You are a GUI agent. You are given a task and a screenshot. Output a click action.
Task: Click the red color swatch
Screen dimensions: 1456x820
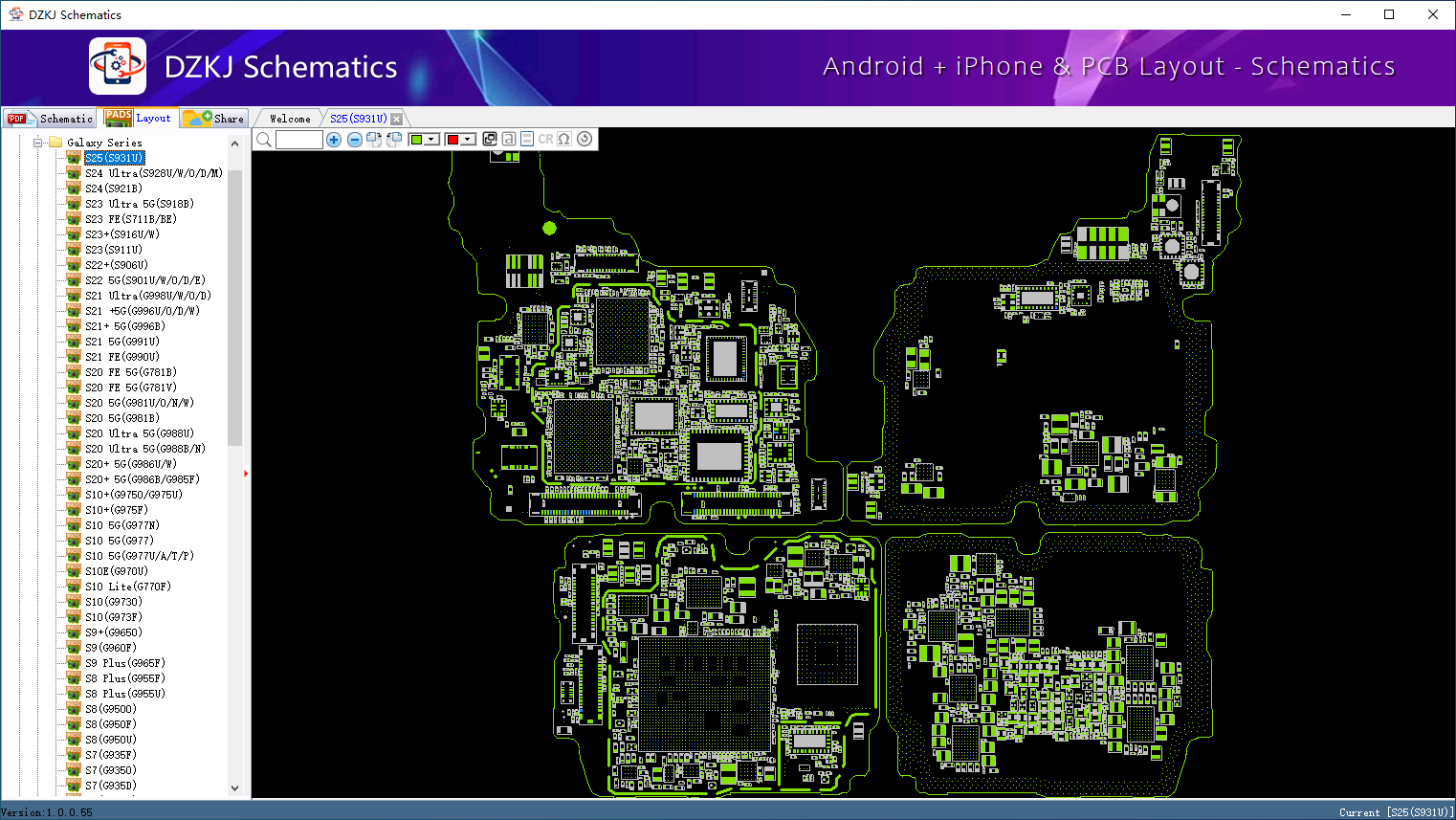(x=452, y=140)
